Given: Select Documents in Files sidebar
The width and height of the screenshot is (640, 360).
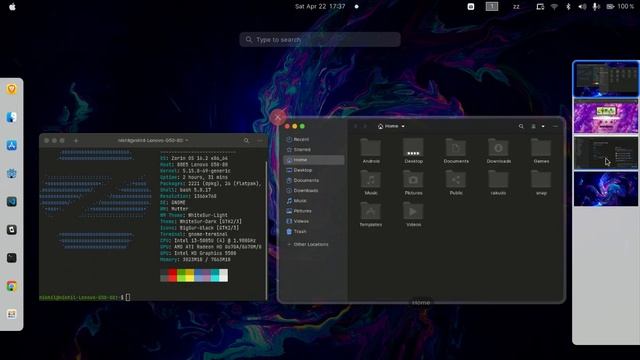Looking at the screenshot, I should (x=313, y=180).
